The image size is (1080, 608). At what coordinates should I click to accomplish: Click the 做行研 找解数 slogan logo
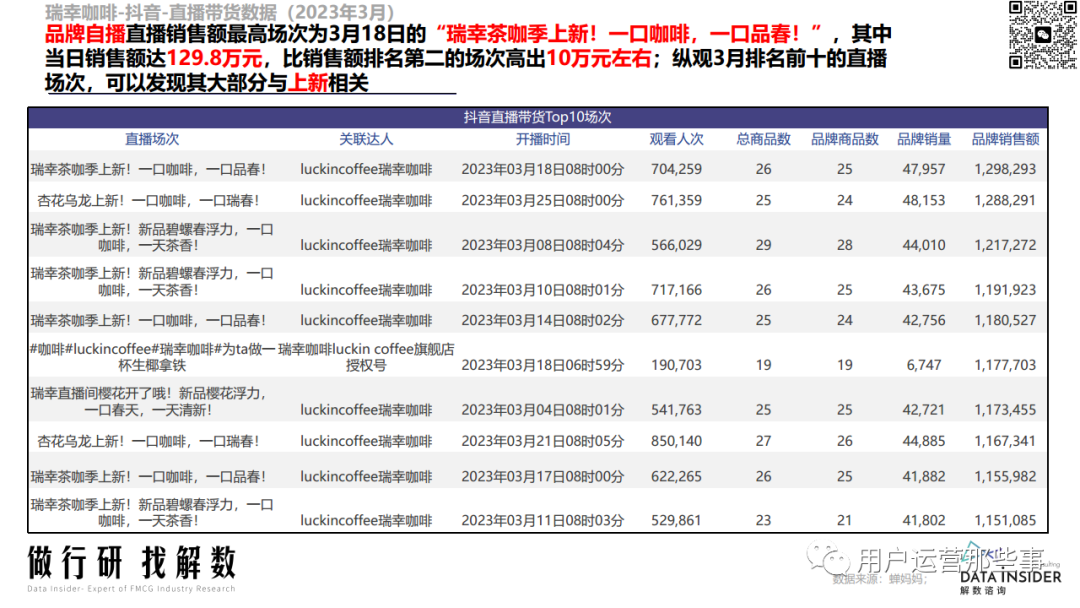click(x=132, y=563)
